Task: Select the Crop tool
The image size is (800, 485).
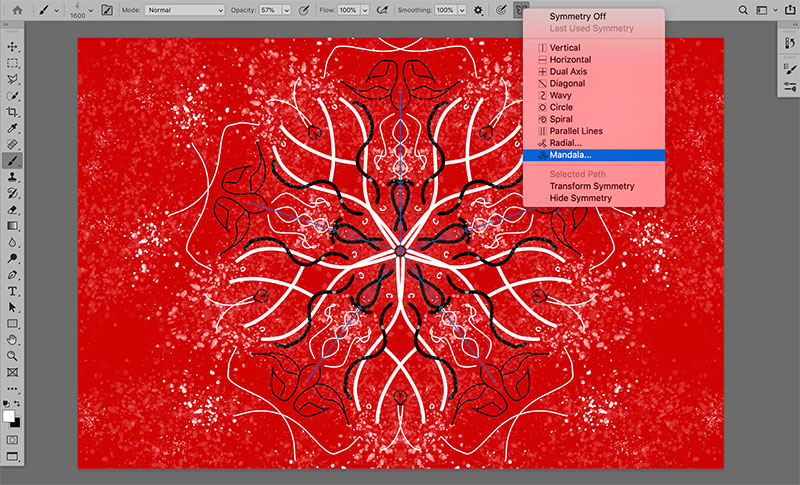Action: pyautogui.click(x=12, y=112)
